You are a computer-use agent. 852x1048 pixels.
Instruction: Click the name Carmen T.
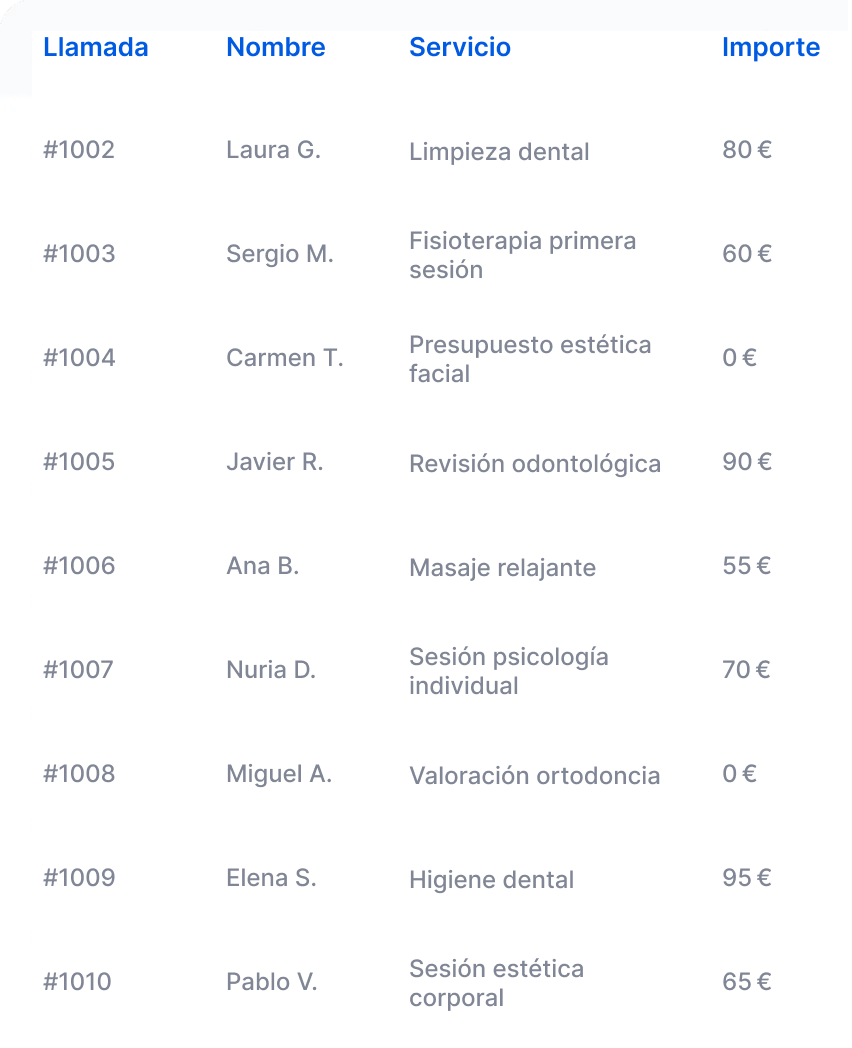[285, 358]
